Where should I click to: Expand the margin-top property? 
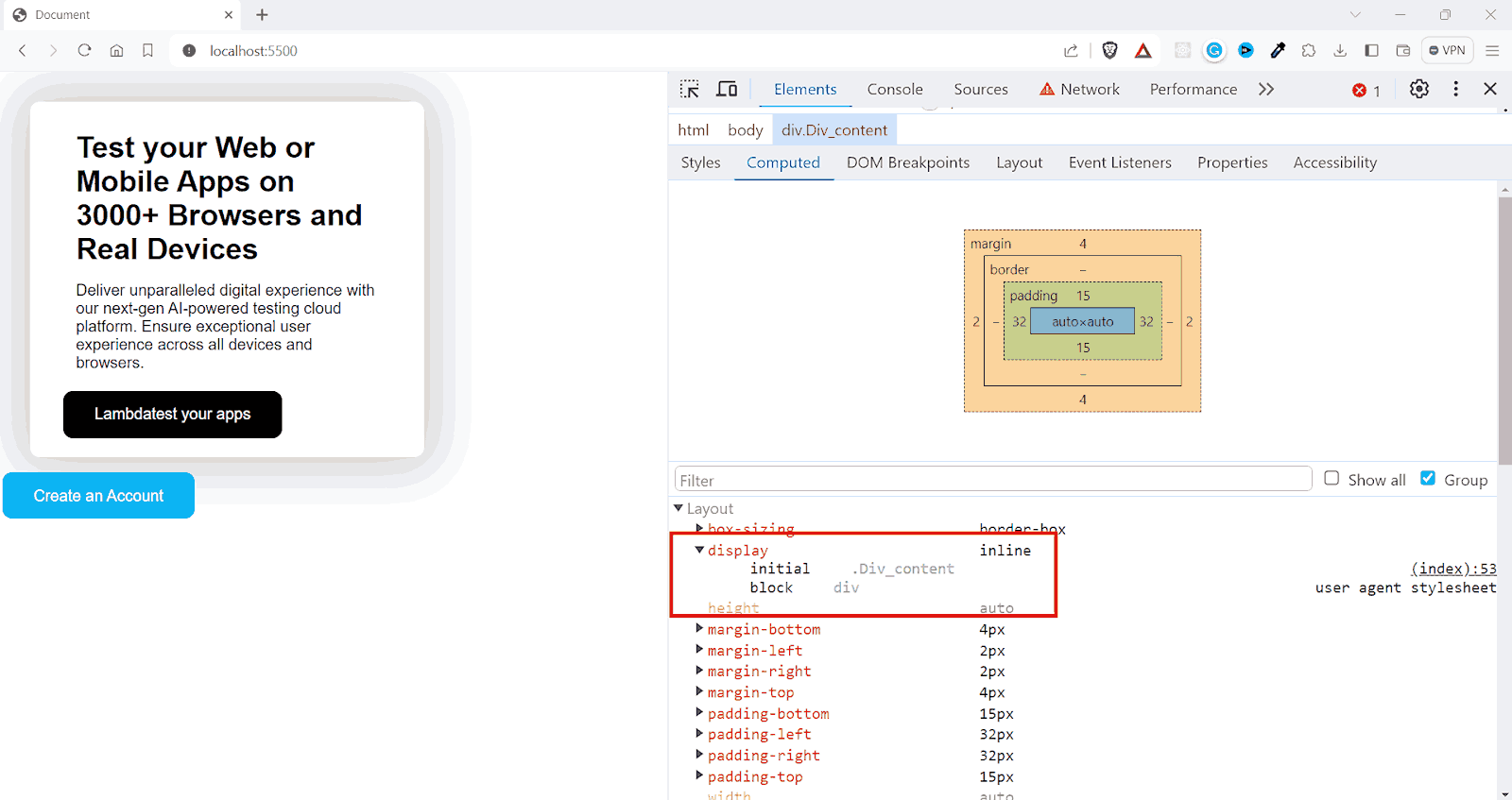[x=699, y=692]
